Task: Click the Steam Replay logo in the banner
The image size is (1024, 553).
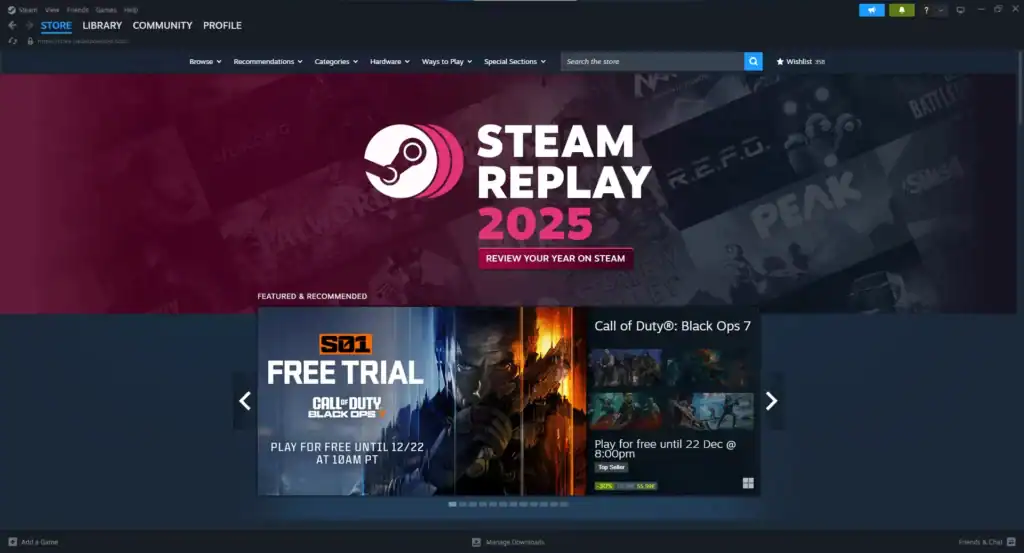Action: click(413, 161)
